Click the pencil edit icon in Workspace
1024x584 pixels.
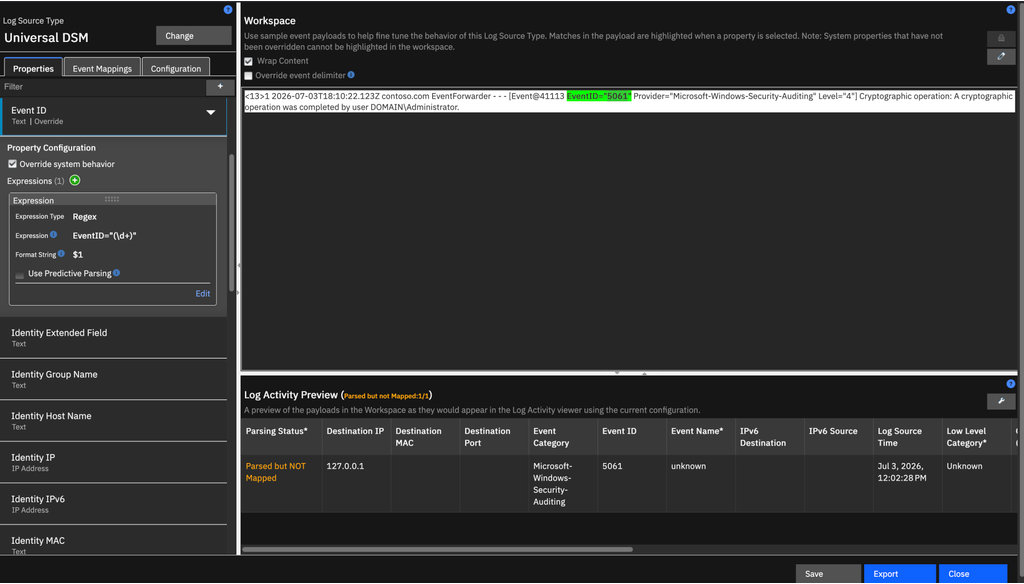(1001, 57)
